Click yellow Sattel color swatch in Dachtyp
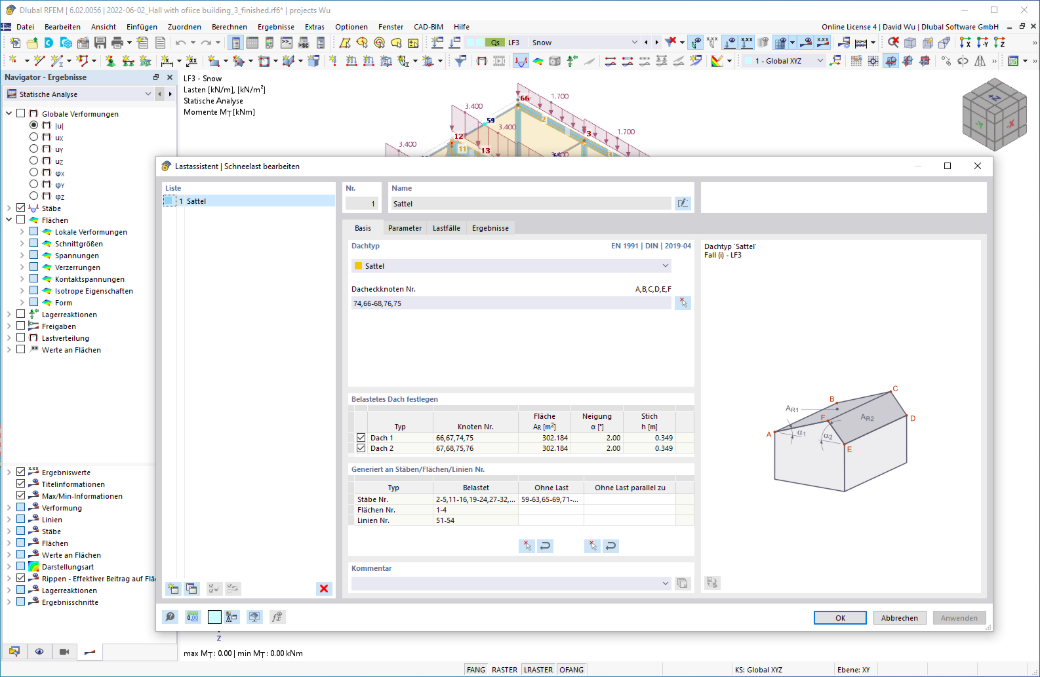This screenshot has width=1040, height=677. coord(359,266)
